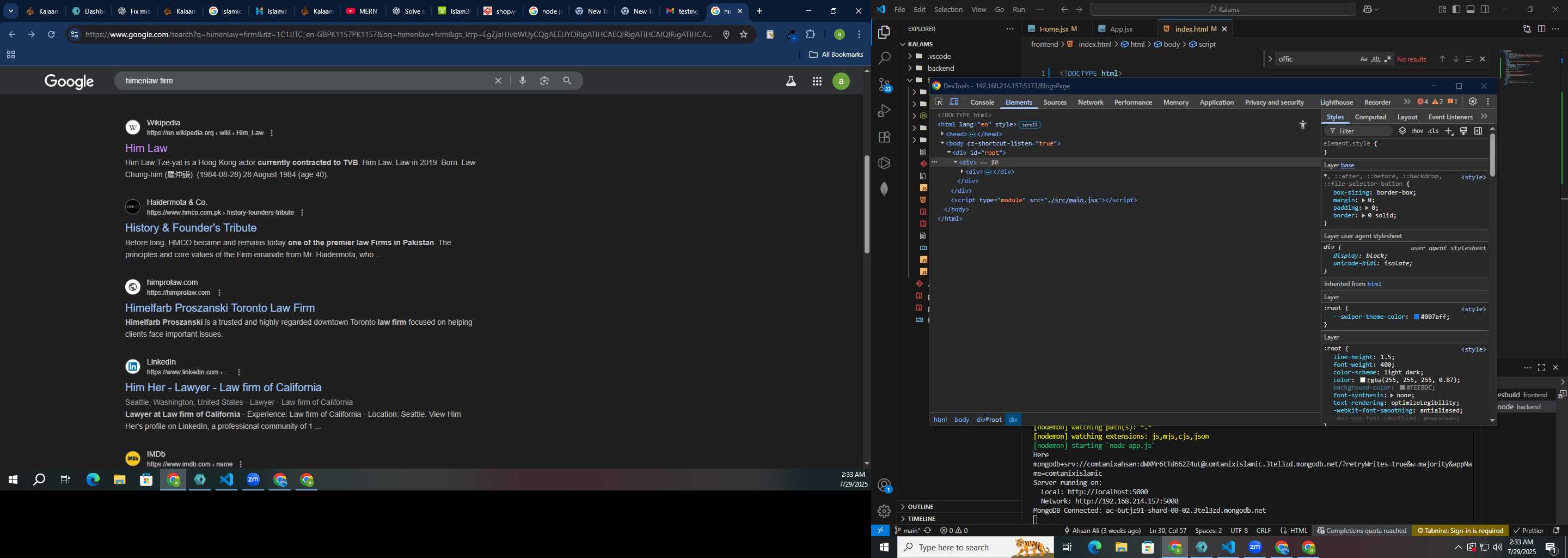
Task: Show more DevTools tabs chevron after Recorder
Action: point(1407,102)
